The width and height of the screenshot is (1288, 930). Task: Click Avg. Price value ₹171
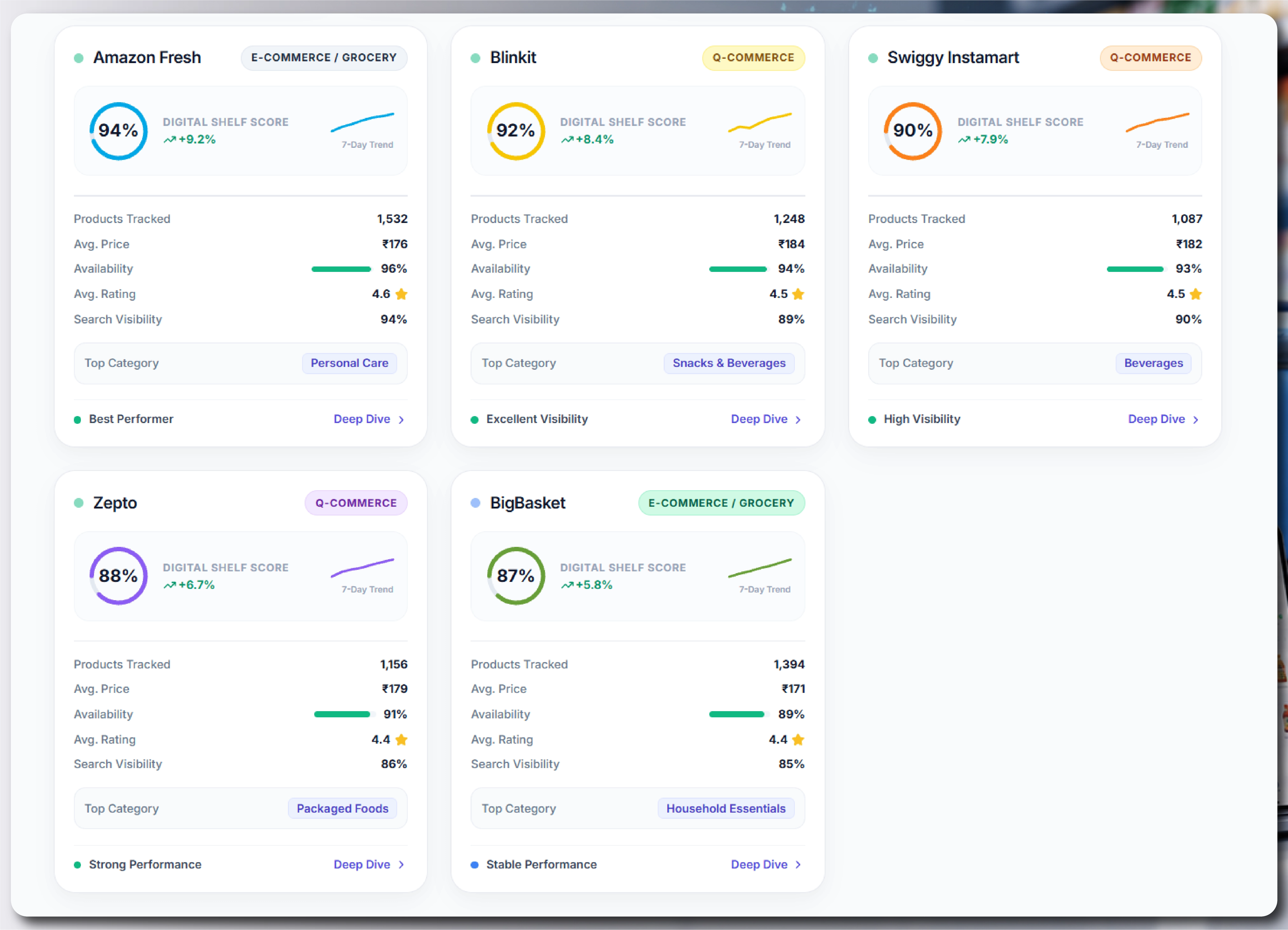tap(793, 689)
